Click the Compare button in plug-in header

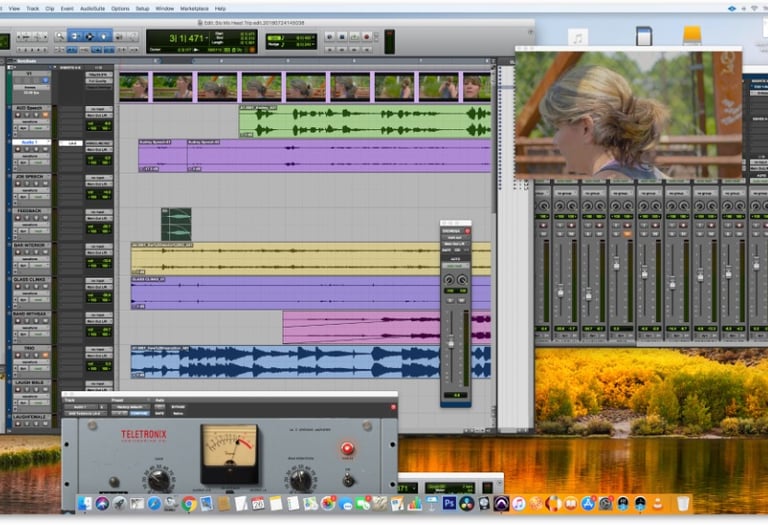coord(138,413)
